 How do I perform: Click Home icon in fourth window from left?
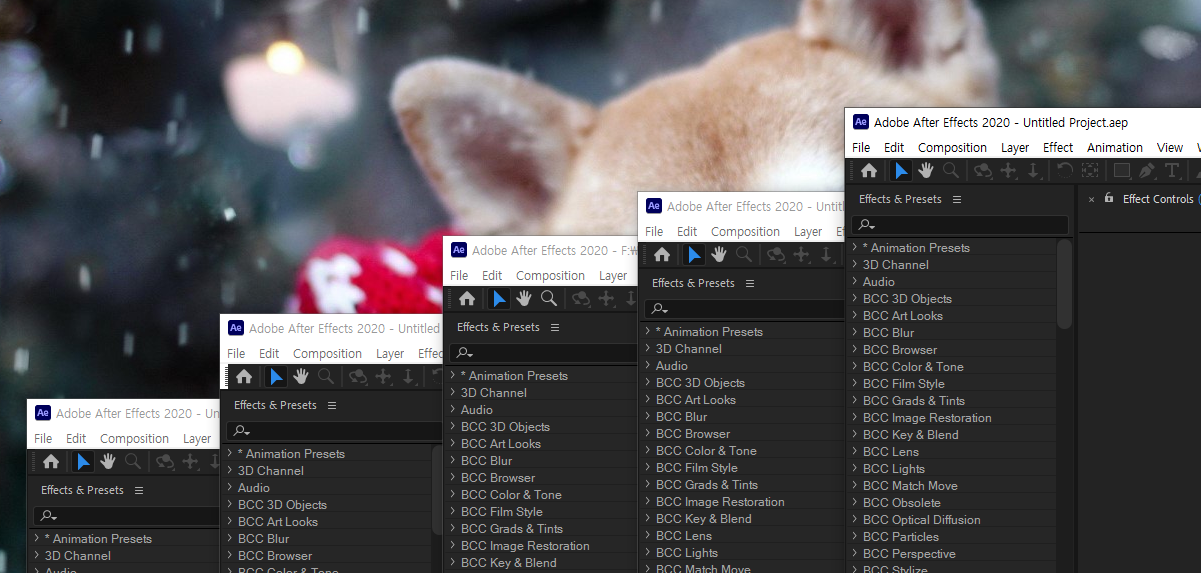coord(662,255)
